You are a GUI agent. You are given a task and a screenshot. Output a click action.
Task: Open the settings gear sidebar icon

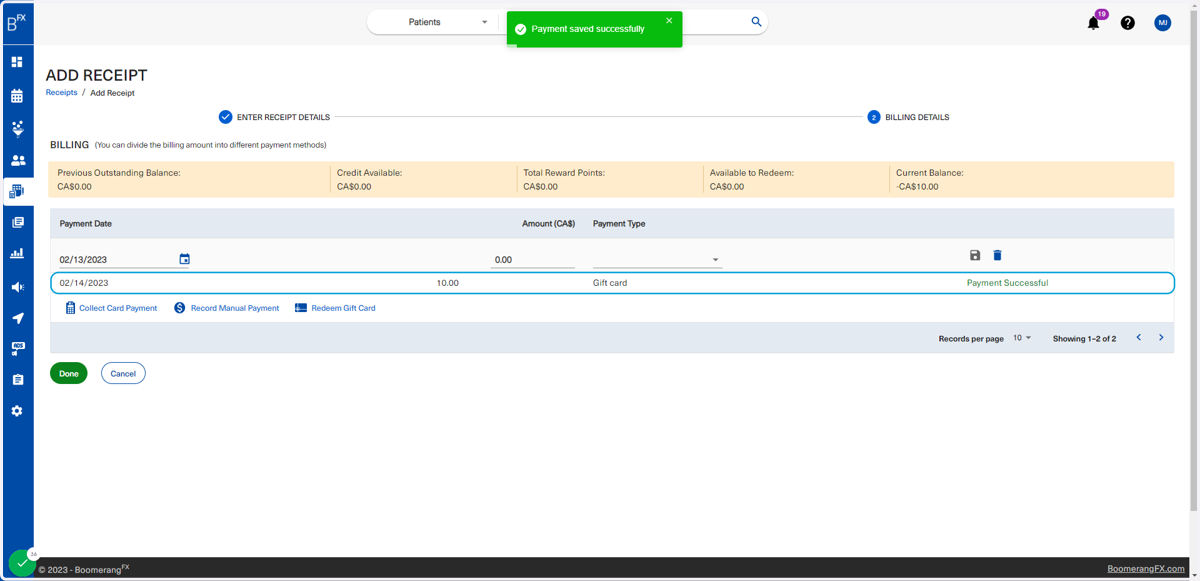click(17, 411)
